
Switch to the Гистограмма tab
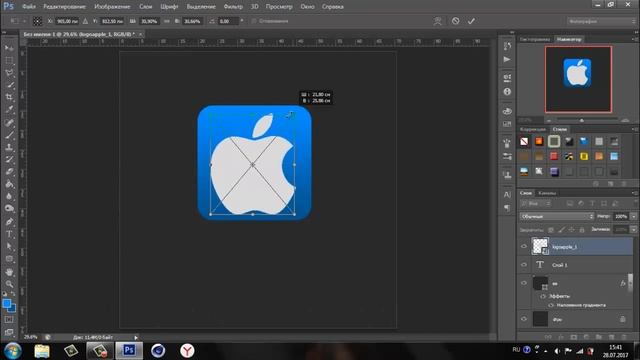point(535,39)
